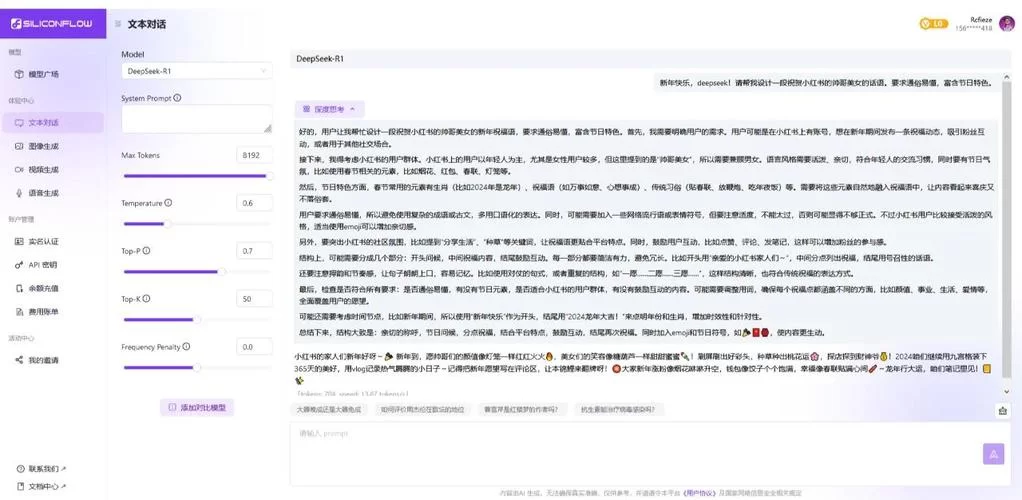Viewport: 1022px width, 500px height.
Task: Click the info icon next to System Prompt
Action: [x=177, y=98]
